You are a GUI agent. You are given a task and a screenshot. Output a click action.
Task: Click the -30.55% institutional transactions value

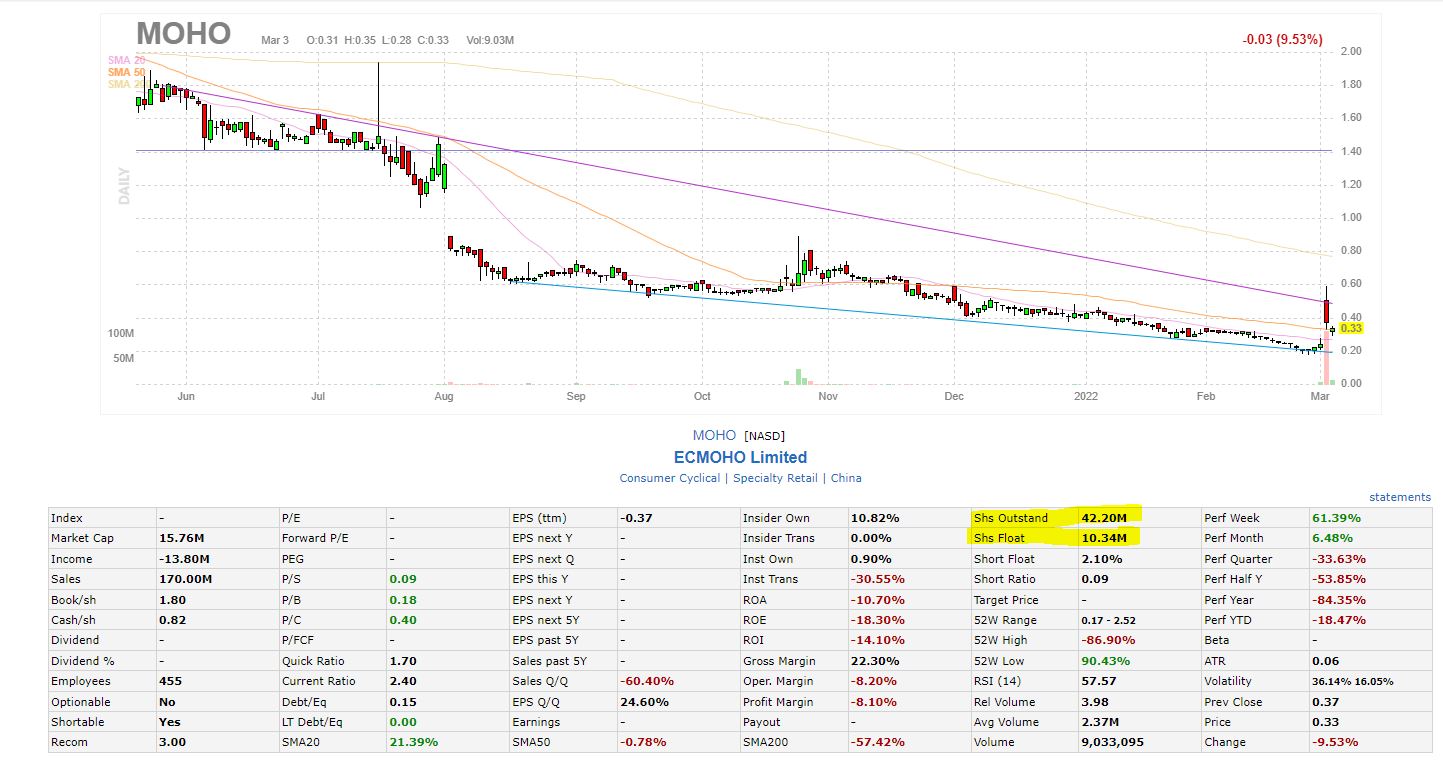[x=877, y=579]
